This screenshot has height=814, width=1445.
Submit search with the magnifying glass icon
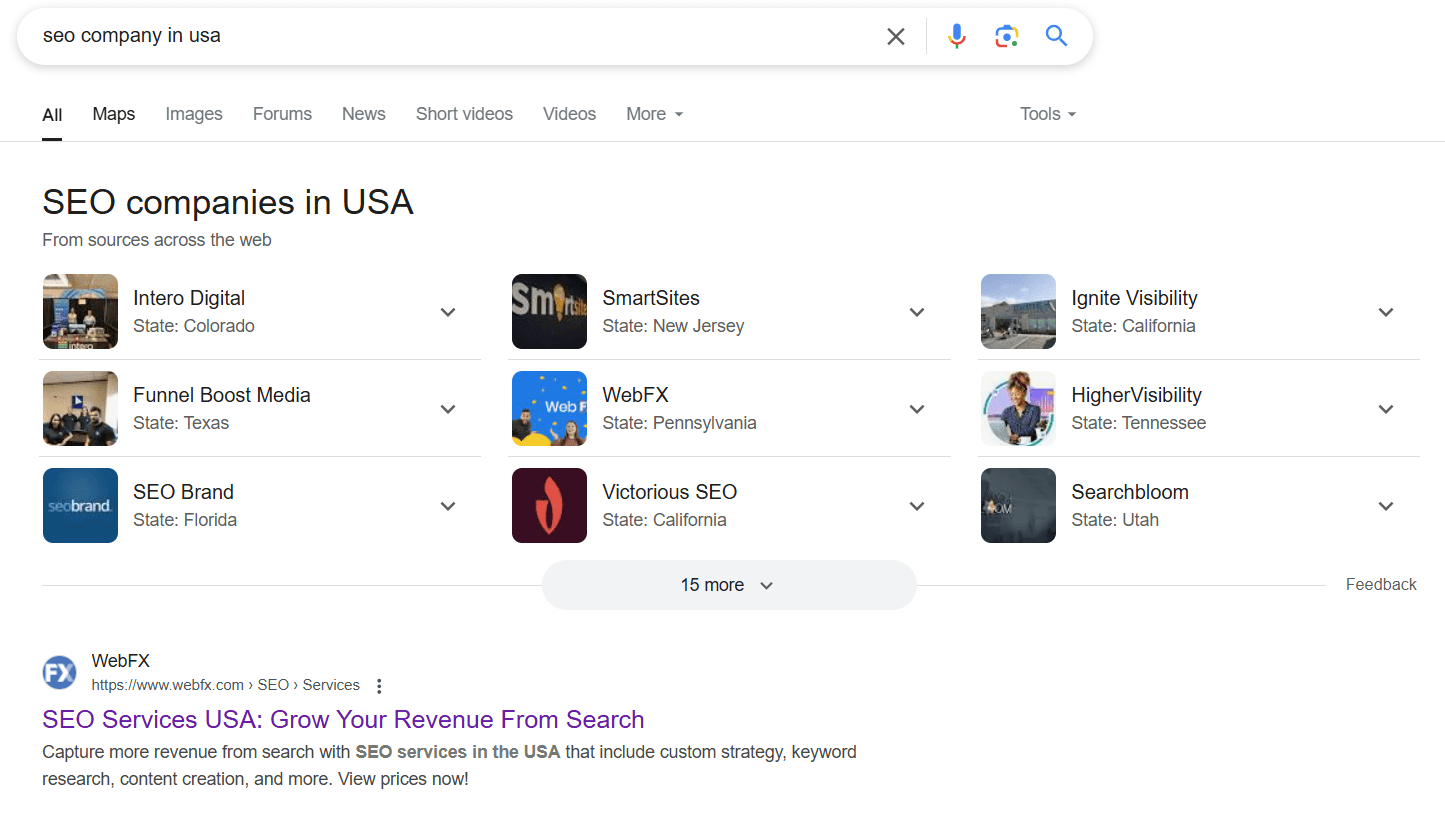coord(1057,37)
